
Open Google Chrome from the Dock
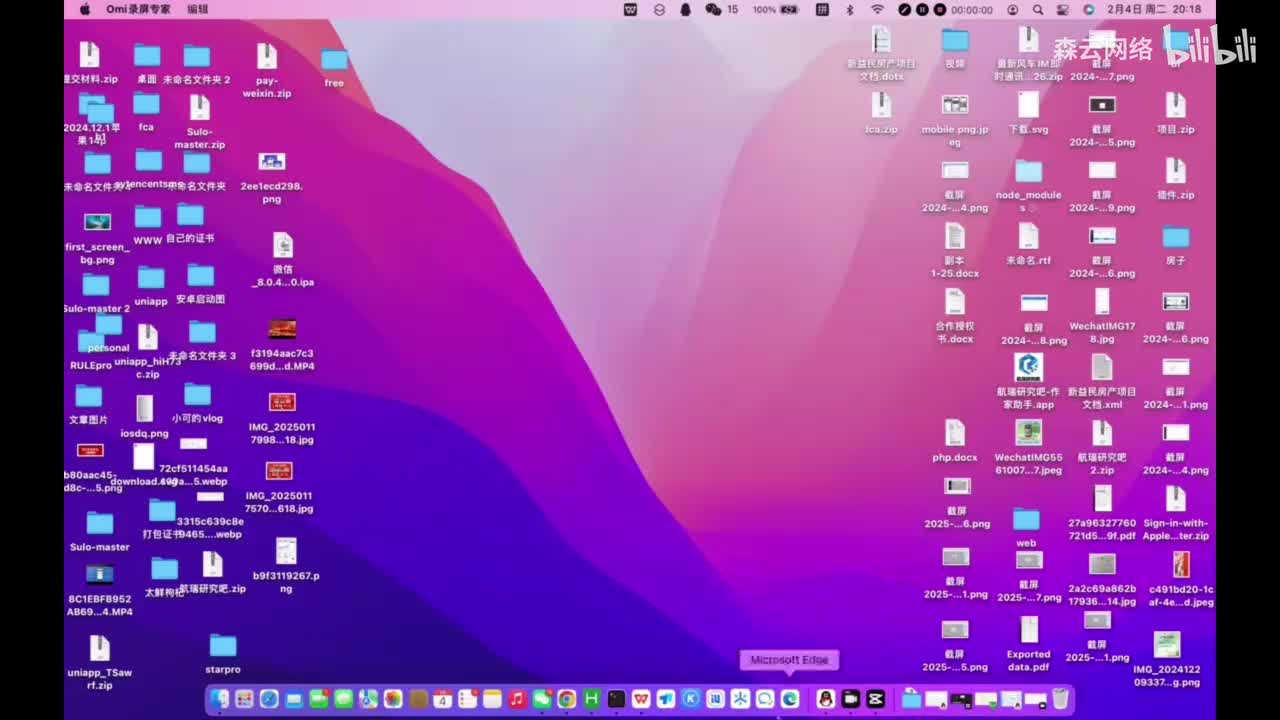[567, 699]
